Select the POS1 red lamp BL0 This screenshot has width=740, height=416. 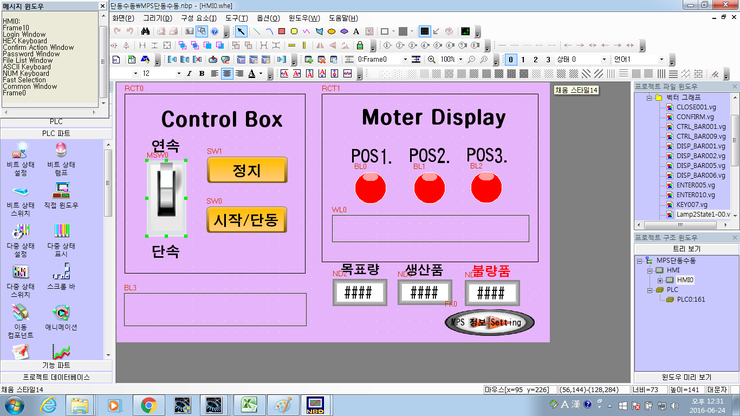point(370,187)
